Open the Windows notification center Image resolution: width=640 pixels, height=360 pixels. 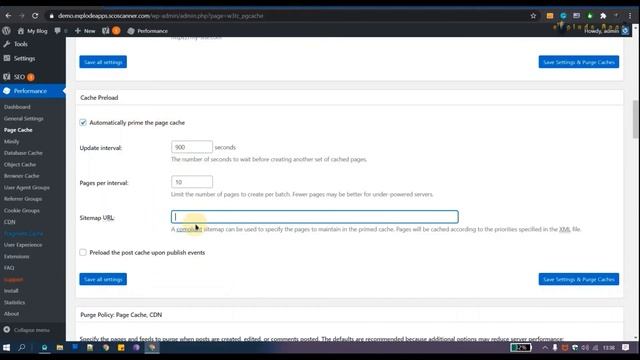[626, 348]
